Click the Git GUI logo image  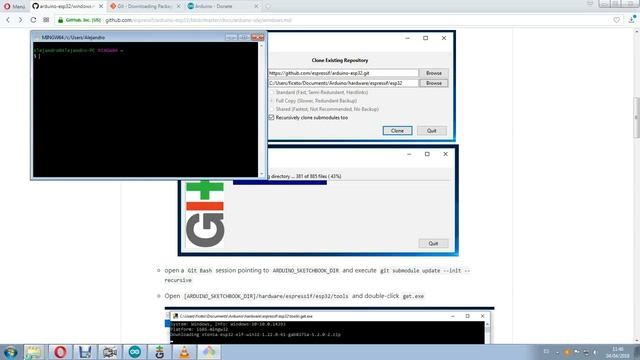[205, 213]
